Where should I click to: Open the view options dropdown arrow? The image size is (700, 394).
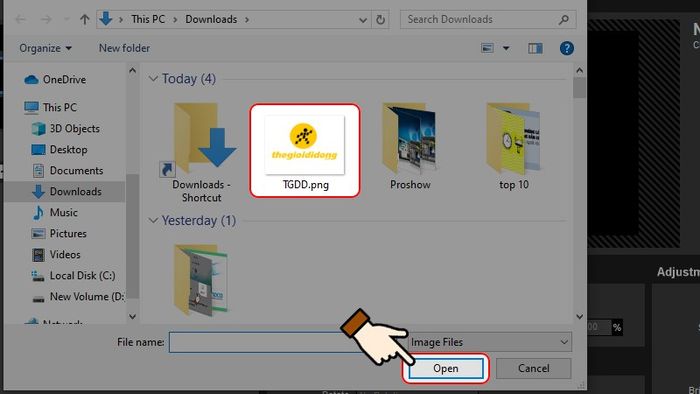[x=506, y=48]
